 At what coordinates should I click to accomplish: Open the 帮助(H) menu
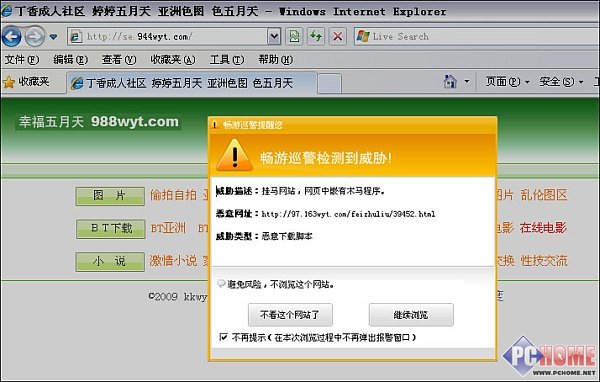click(276, 60)
